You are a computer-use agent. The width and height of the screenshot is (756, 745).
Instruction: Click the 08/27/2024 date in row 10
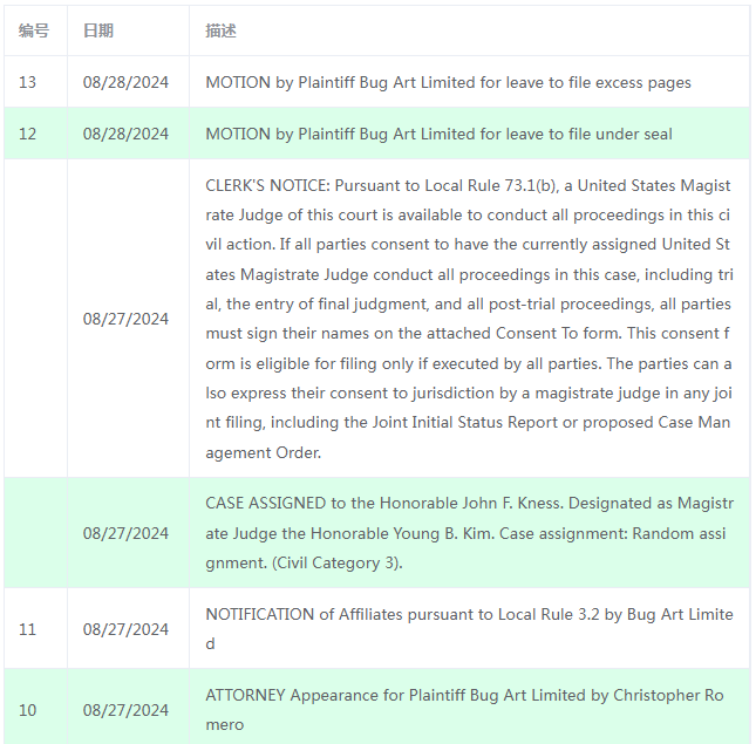click(x=126, y=710)
